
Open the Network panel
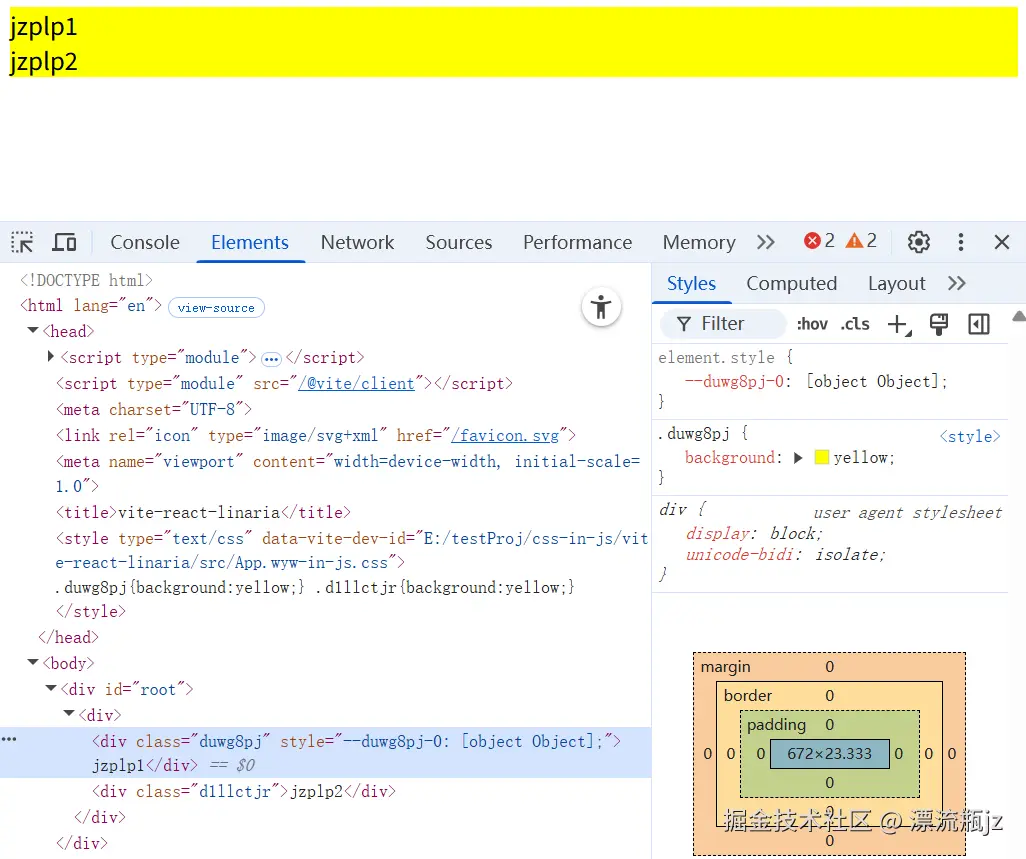[x=357, y=242]
